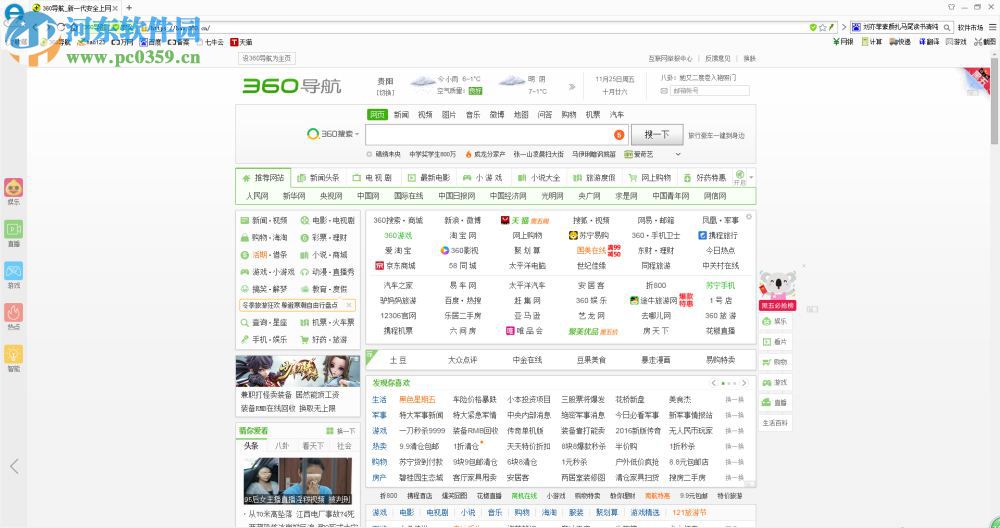This screenshot has width=1000, height=528.
Task: Click the search magnifier in toolbar search box
Action: point(947,27)
